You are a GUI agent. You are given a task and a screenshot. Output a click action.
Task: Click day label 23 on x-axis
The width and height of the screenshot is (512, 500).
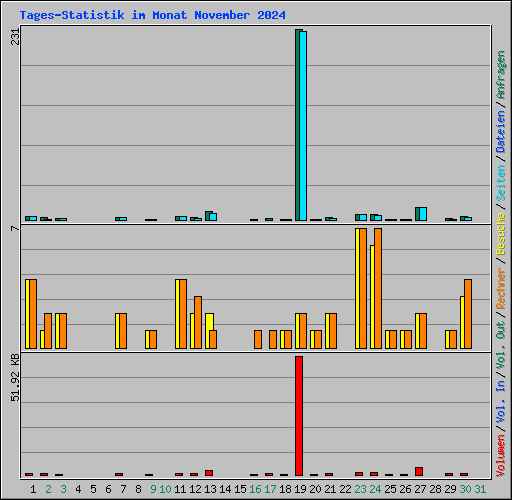(x=360, y=489)
